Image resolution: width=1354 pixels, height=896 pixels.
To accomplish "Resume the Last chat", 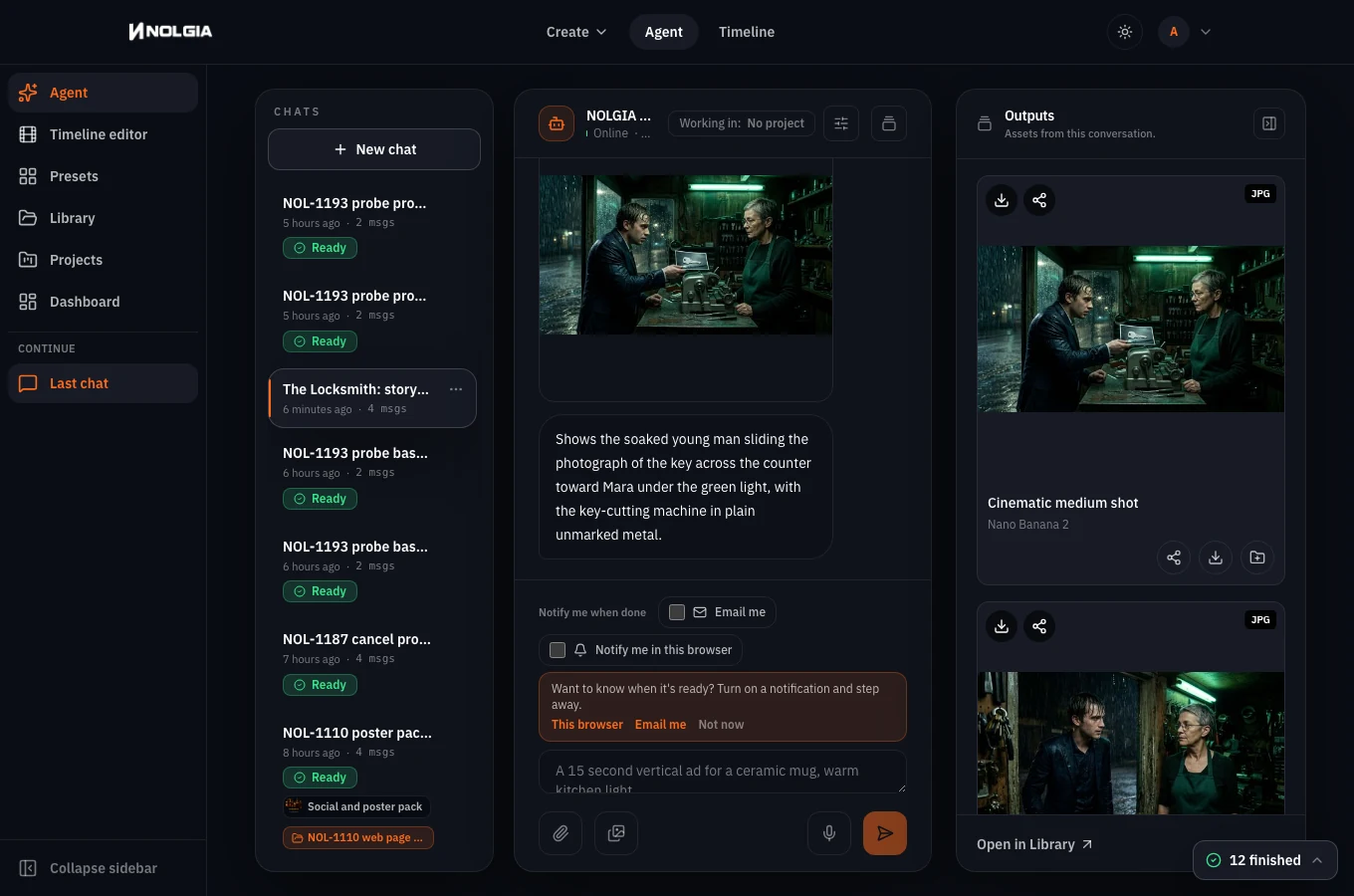I will point(104,383).
